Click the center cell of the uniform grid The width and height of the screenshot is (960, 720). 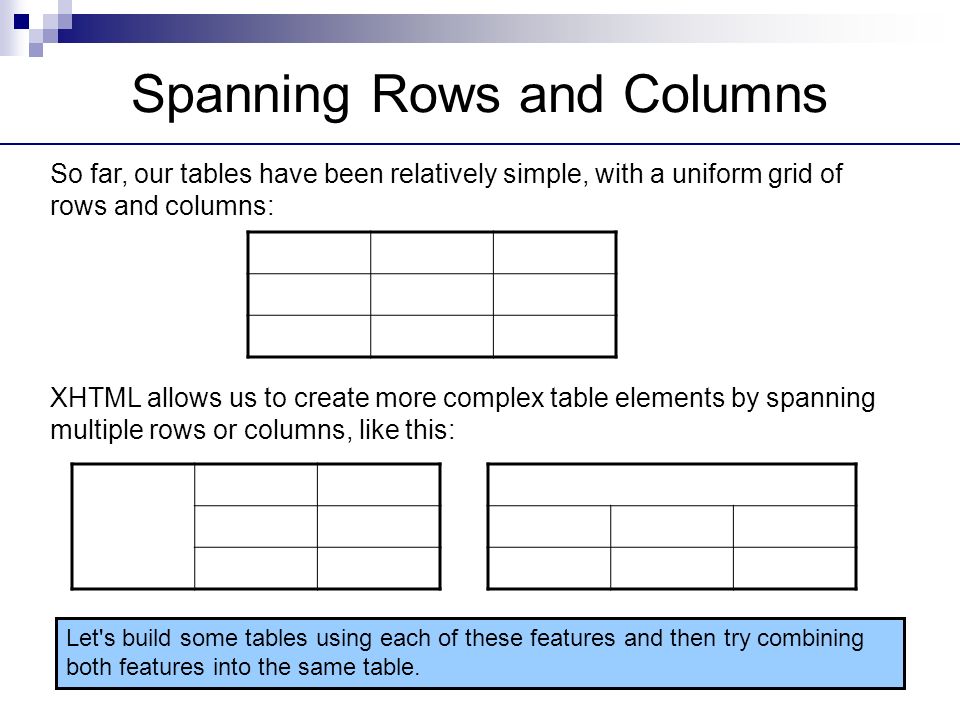[x=432, y=294]
